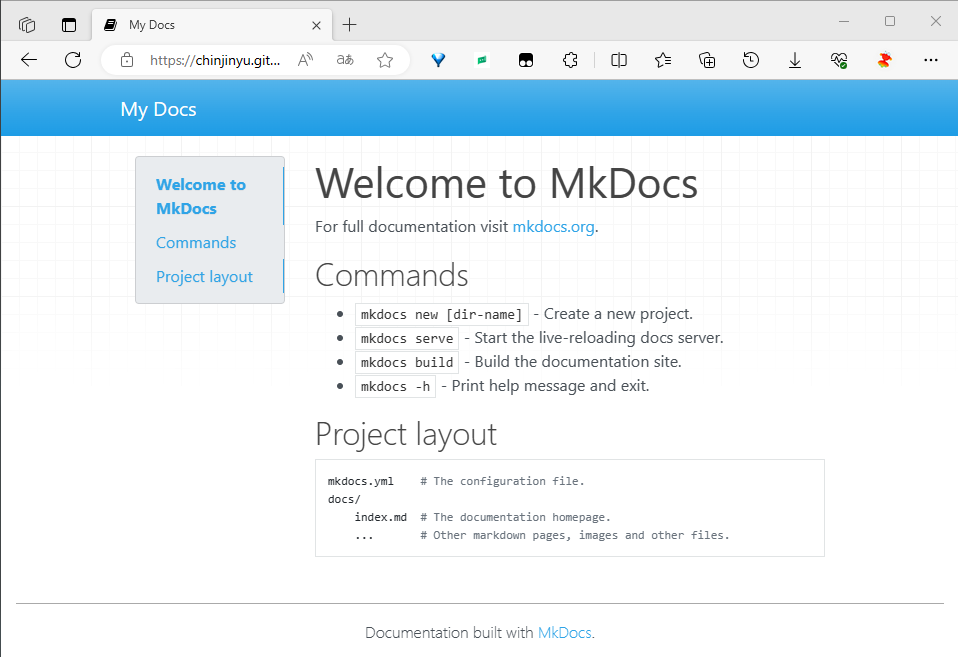The image size is (958, 657).
Task: Jump to Commands section in sidebar
Action: (x=196, y=243)
